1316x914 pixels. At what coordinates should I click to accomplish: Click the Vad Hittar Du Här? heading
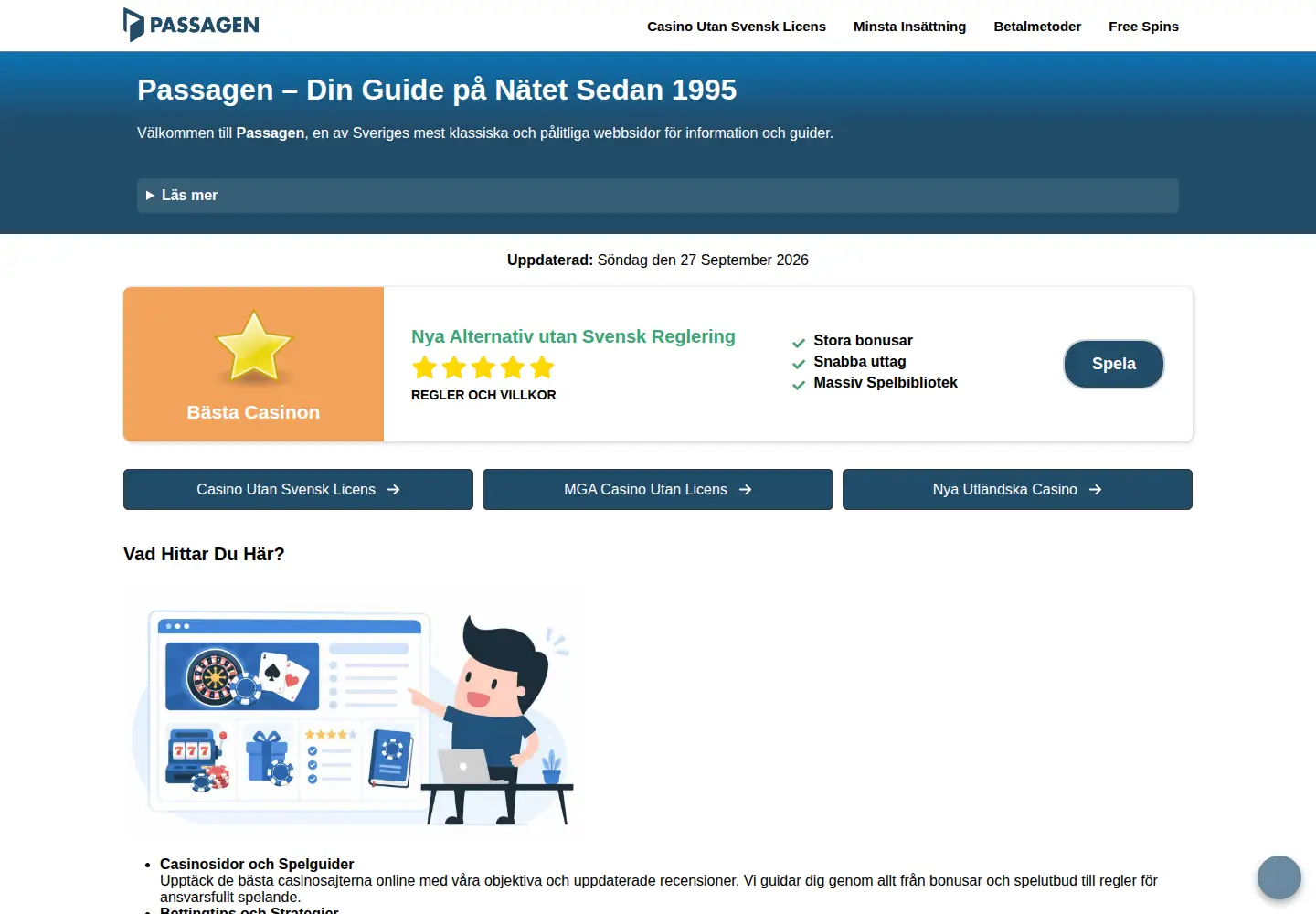204,554
